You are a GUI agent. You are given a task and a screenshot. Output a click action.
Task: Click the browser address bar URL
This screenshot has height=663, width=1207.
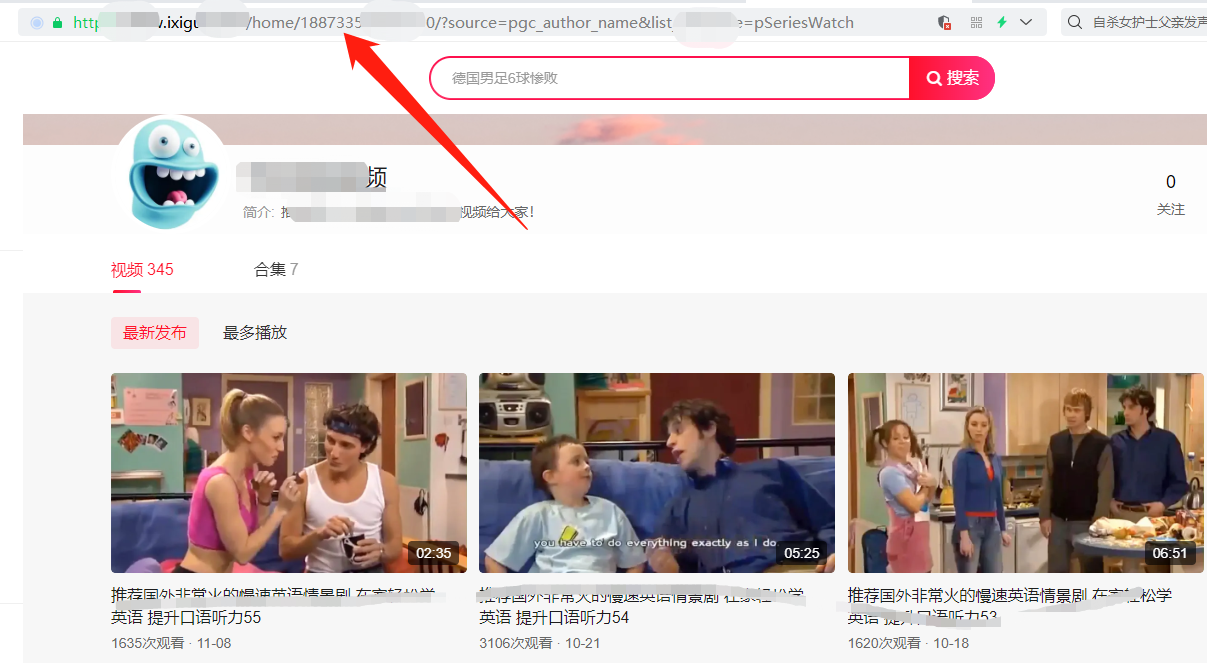pyautogui.click(x=400, y=22)
